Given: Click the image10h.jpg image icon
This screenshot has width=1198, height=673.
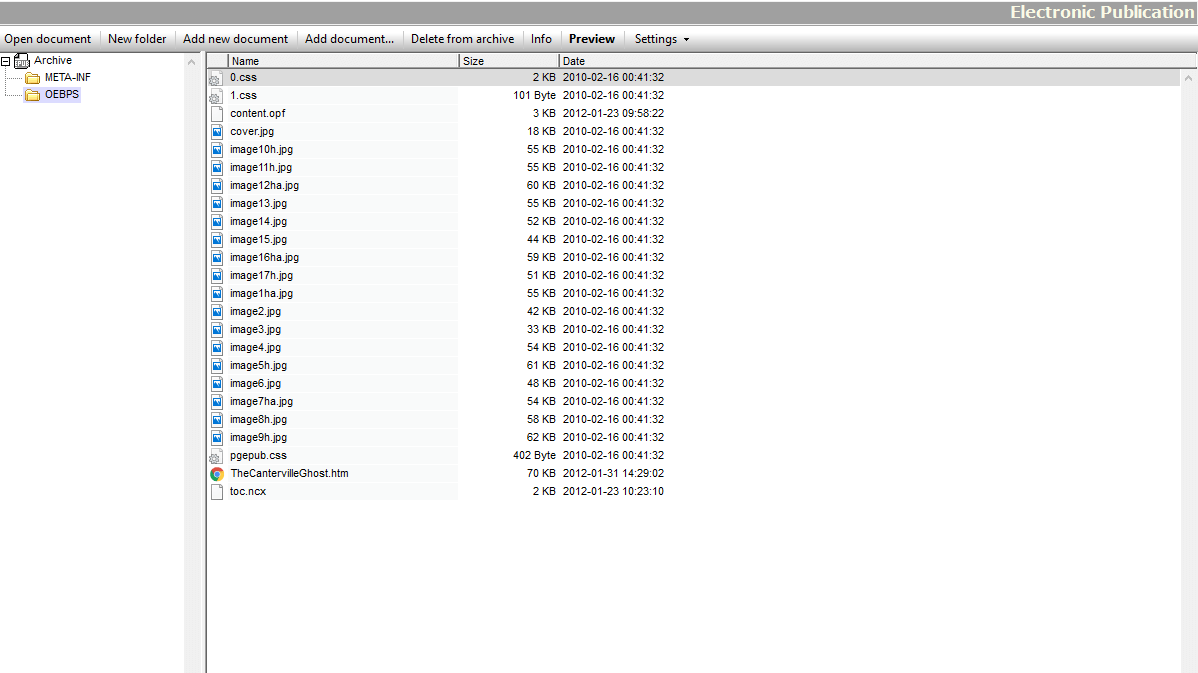Looking at the screenshot, I should (x=217, y=150).
